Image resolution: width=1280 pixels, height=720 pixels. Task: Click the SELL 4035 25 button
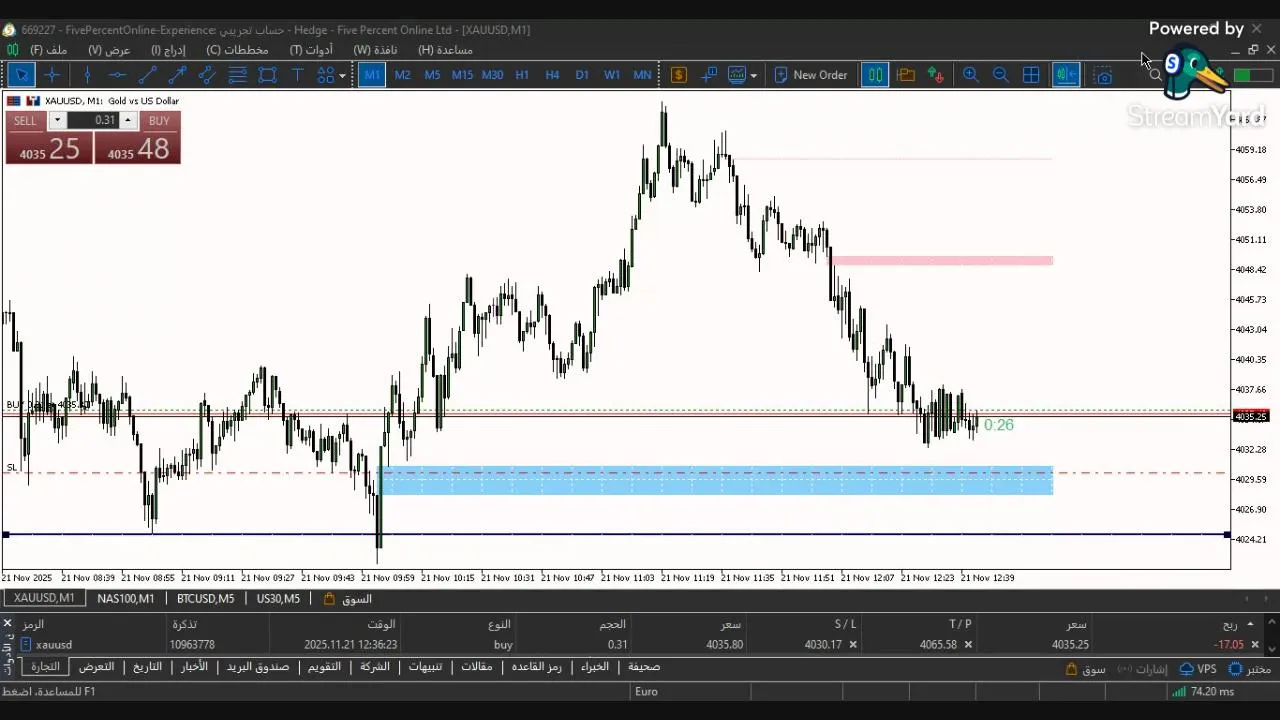pos(49,149)
